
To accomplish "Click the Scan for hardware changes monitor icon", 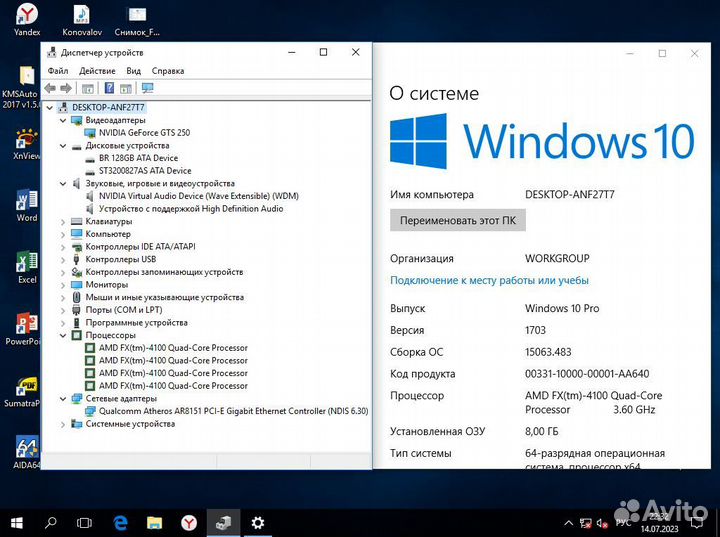I will tap(147, 88).
